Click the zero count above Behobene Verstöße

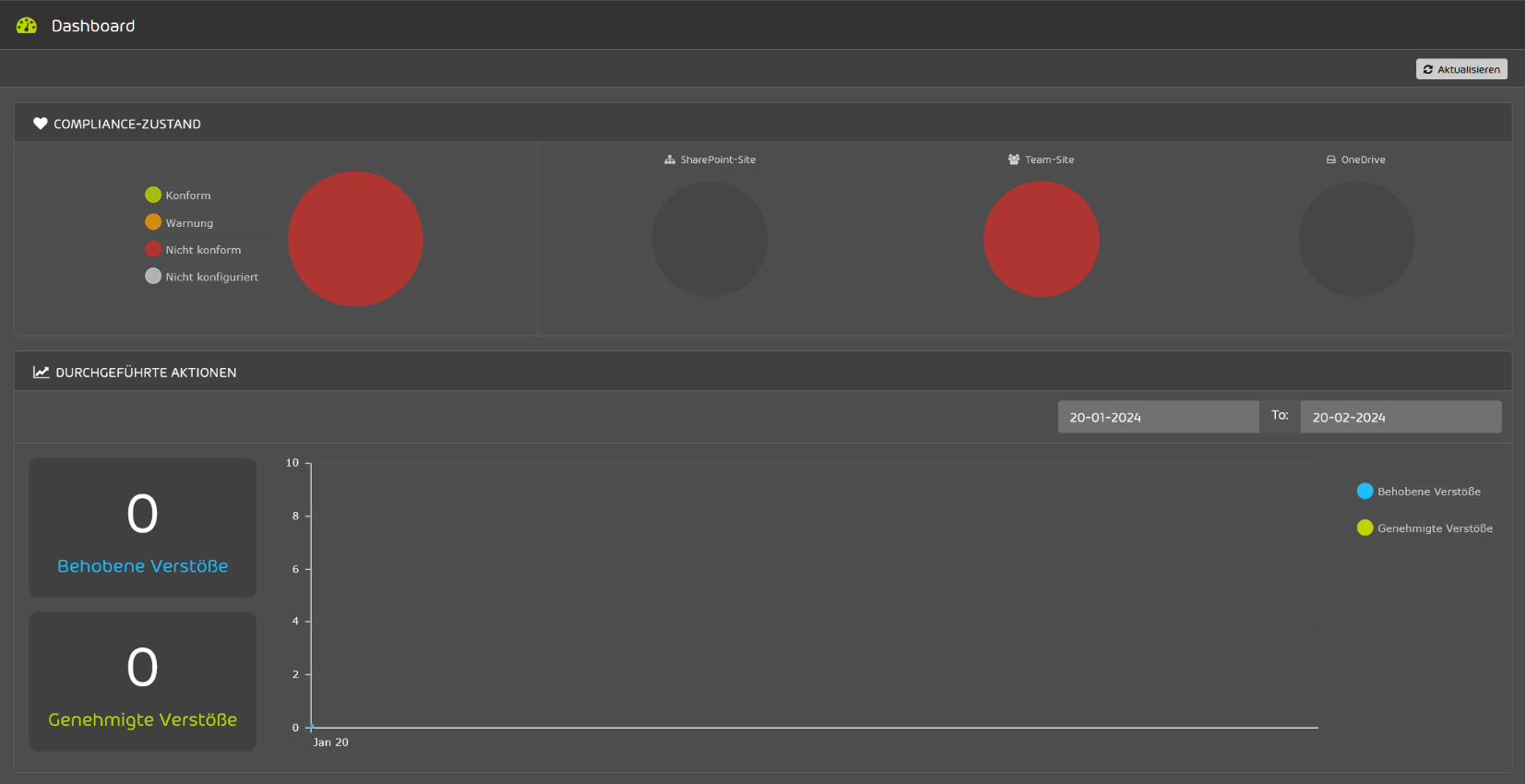(x=143, y=514)
